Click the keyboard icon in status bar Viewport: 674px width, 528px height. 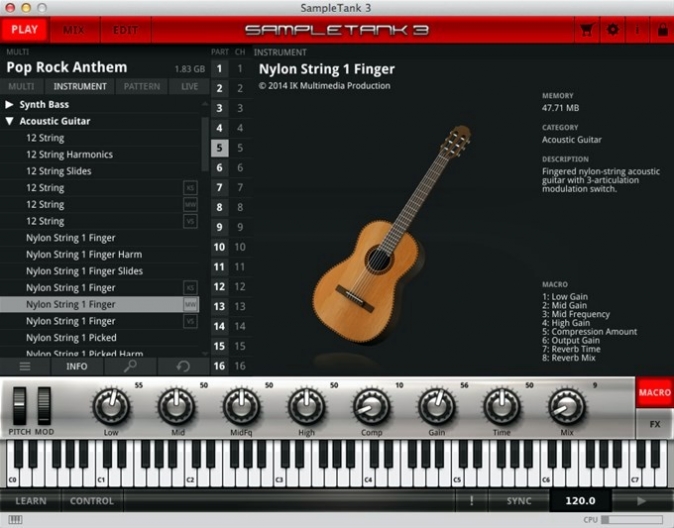click(x=15, y=519)
